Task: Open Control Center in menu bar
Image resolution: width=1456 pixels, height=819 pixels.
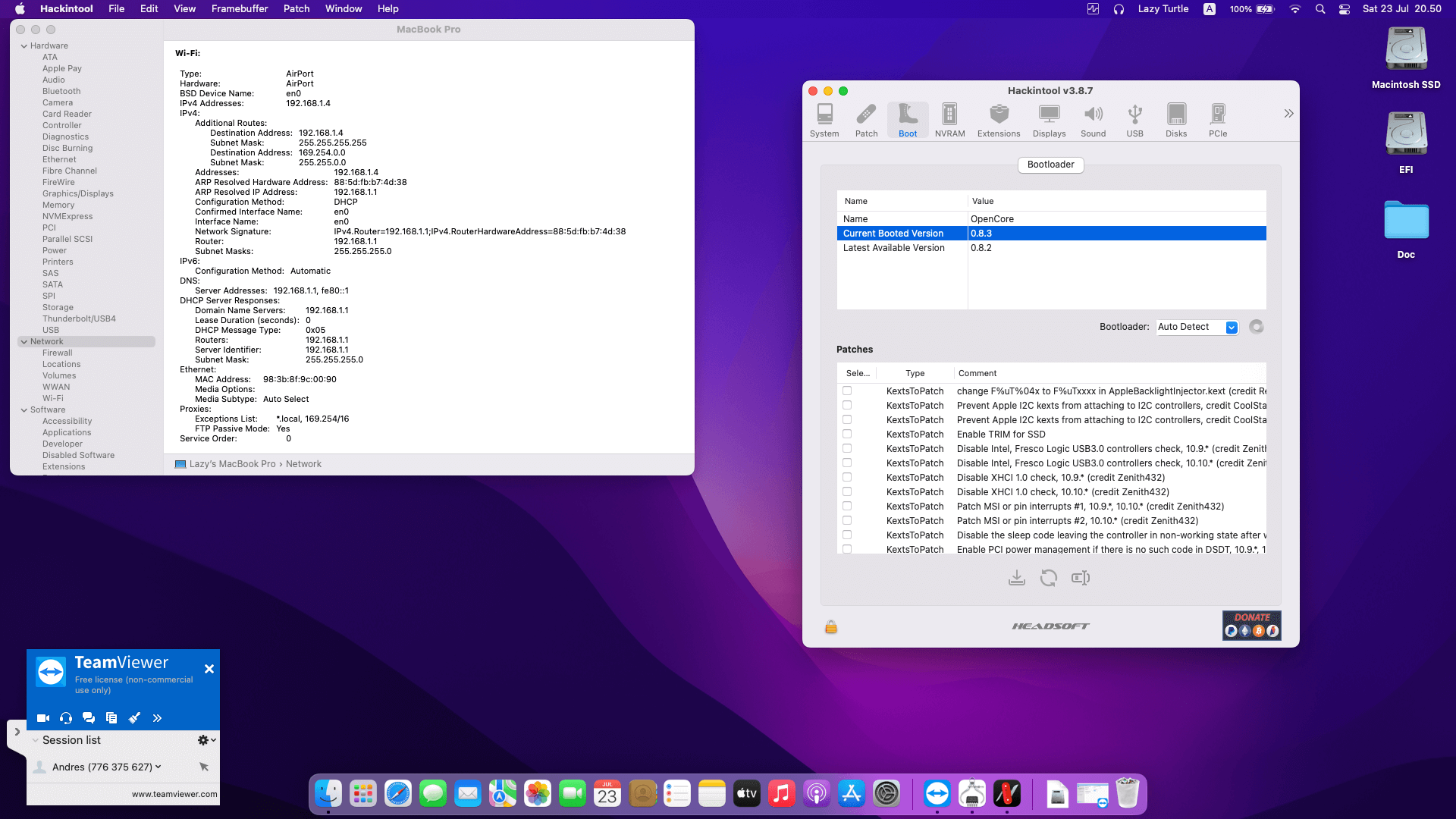Action: (x=1344, y=9)
